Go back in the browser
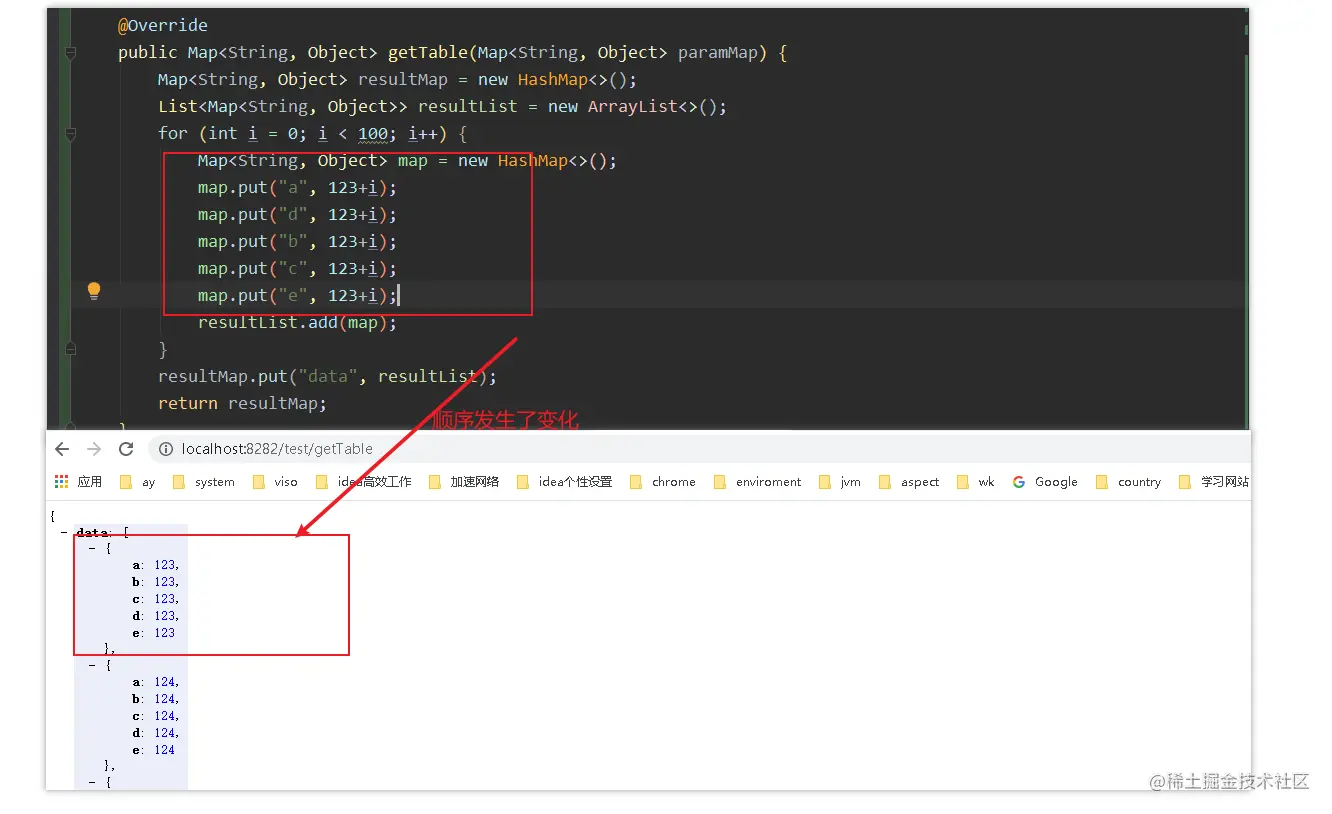The image size is (1332, 814). pyautogui.click(x=62, y=449)
